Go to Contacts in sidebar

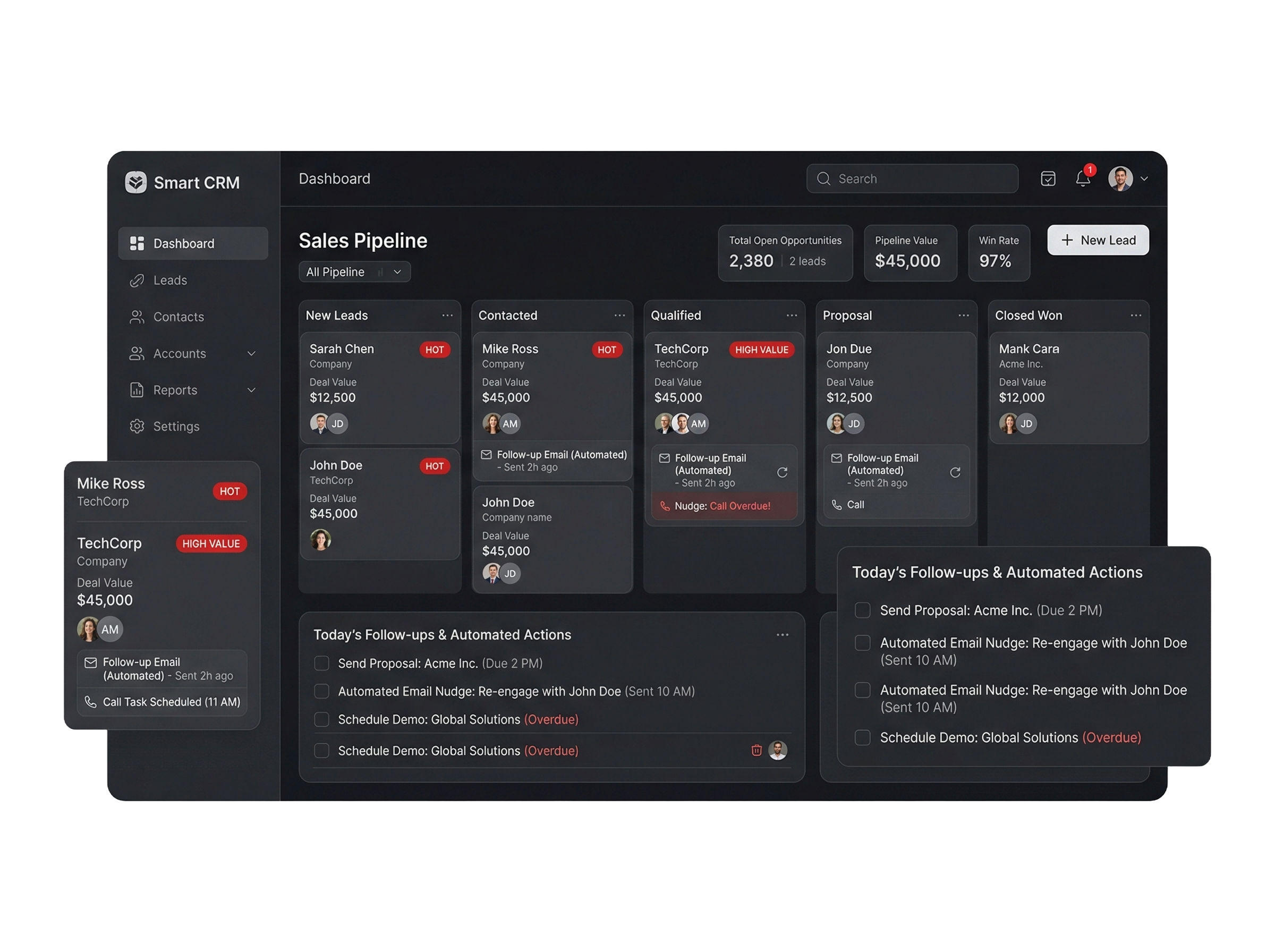point(178,317)
